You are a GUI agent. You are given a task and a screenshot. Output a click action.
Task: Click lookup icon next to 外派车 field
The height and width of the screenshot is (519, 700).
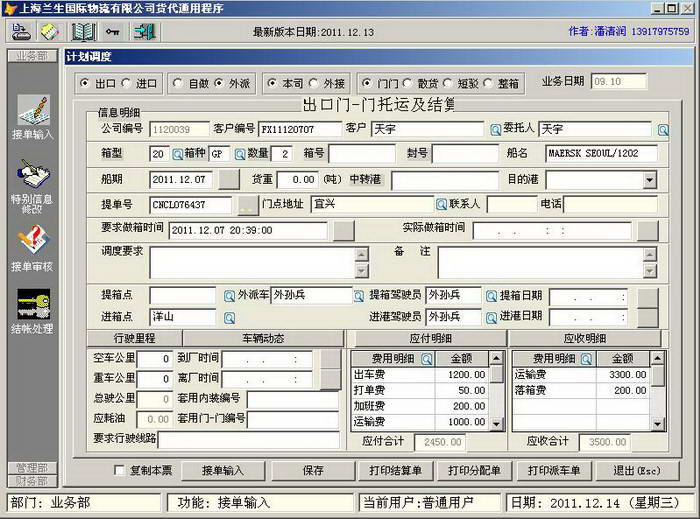click(x=358, y=296)
